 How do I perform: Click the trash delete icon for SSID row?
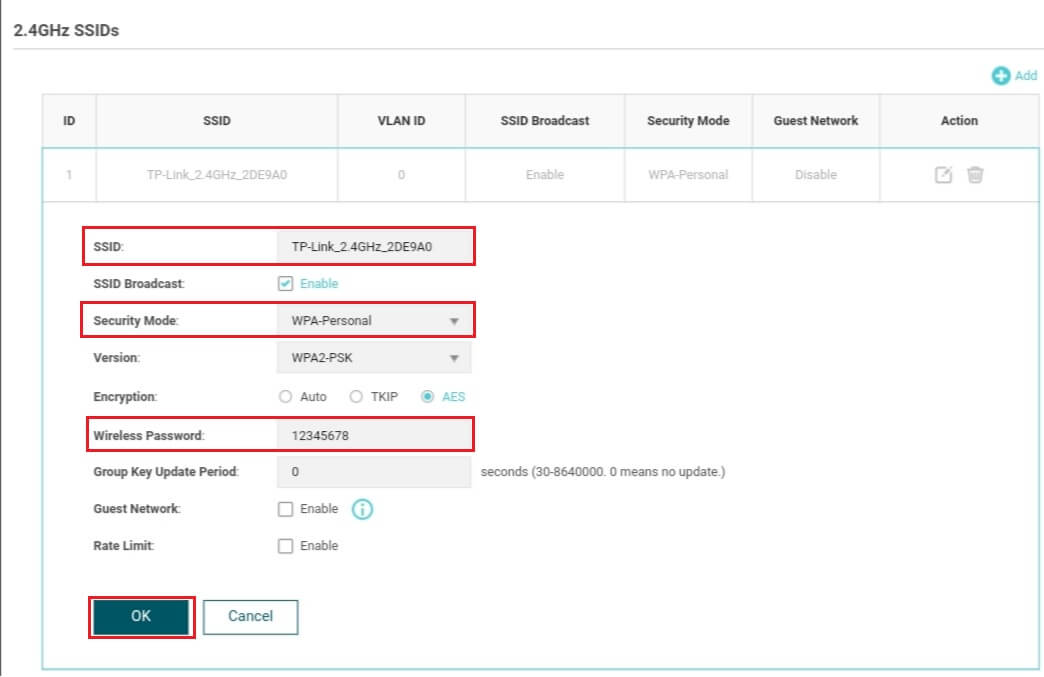(975, 175)
